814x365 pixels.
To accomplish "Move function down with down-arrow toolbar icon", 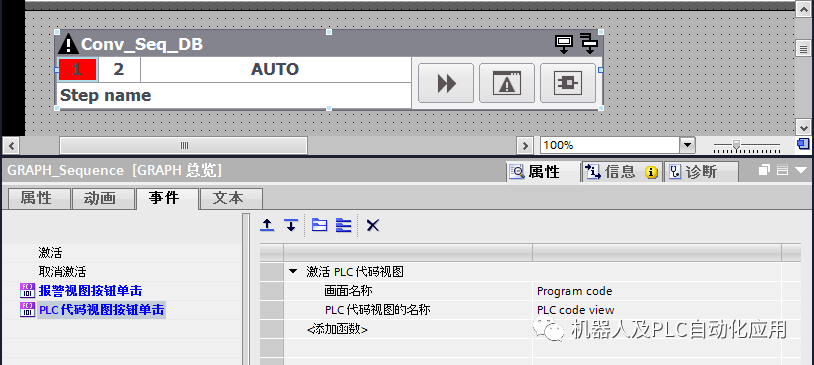I will pyautogui.click(x=291, y=225).
